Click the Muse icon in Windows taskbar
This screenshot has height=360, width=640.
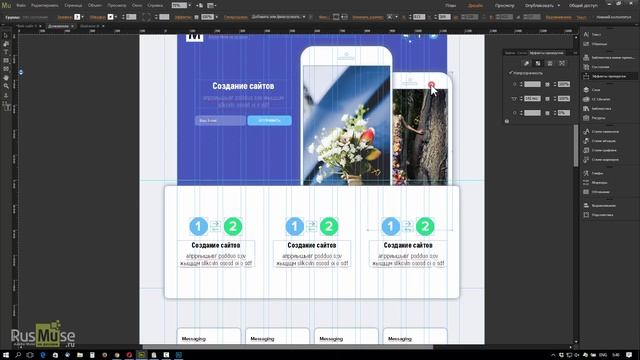click(x=141, y=355)
